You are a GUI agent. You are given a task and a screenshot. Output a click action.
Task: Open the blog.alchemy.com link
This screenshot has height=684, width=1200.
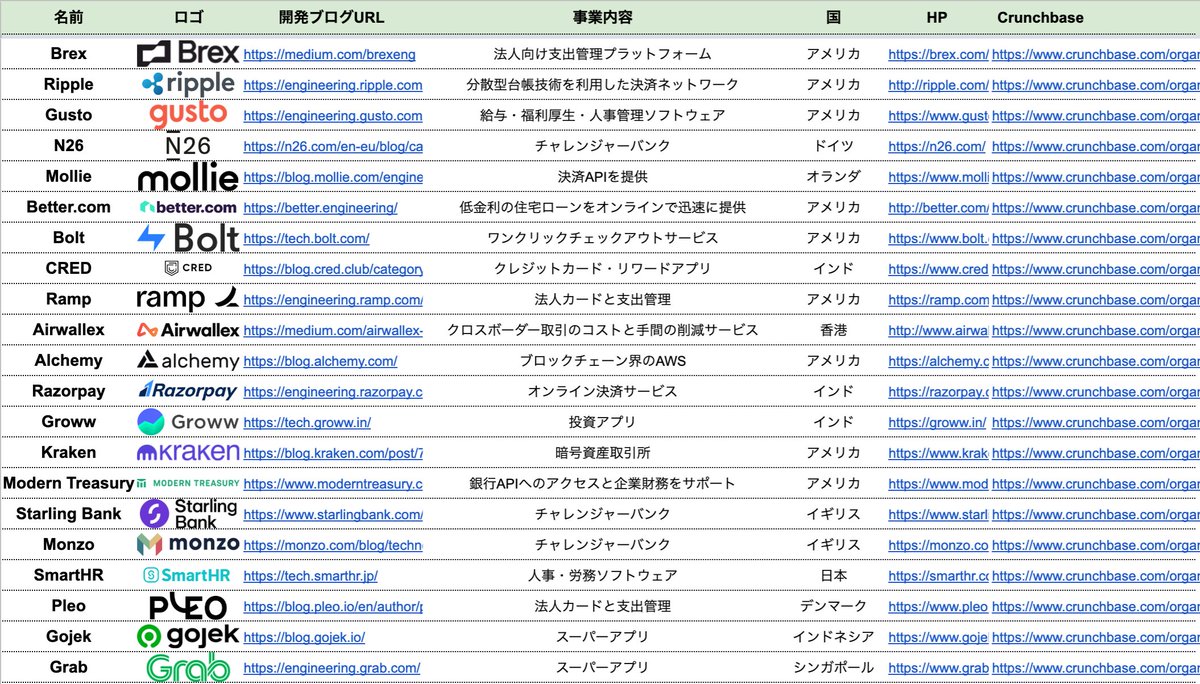(x=320, y=361)
